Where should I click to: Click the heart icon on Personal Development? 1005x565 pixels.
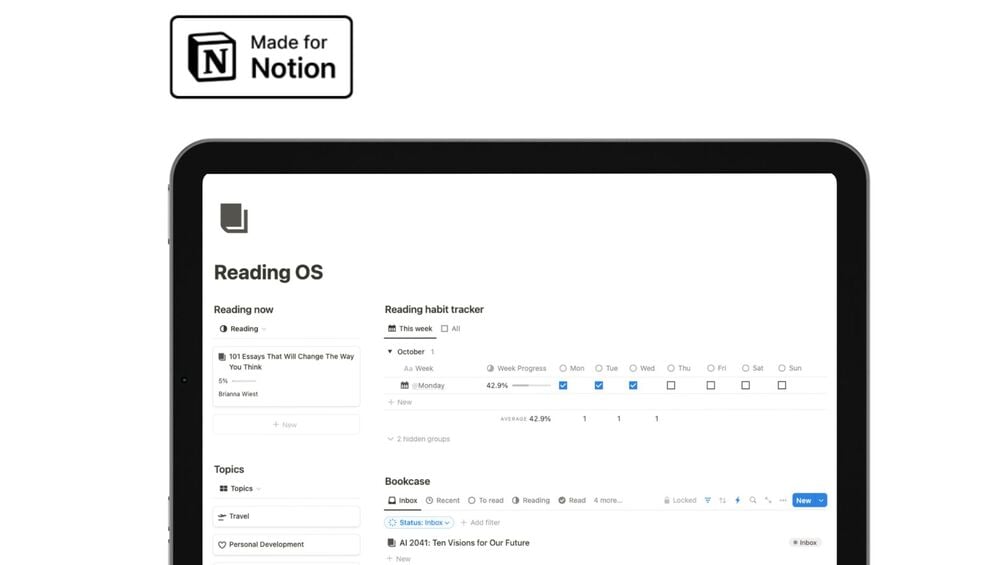pyautogui.click(x=222, y=545)
